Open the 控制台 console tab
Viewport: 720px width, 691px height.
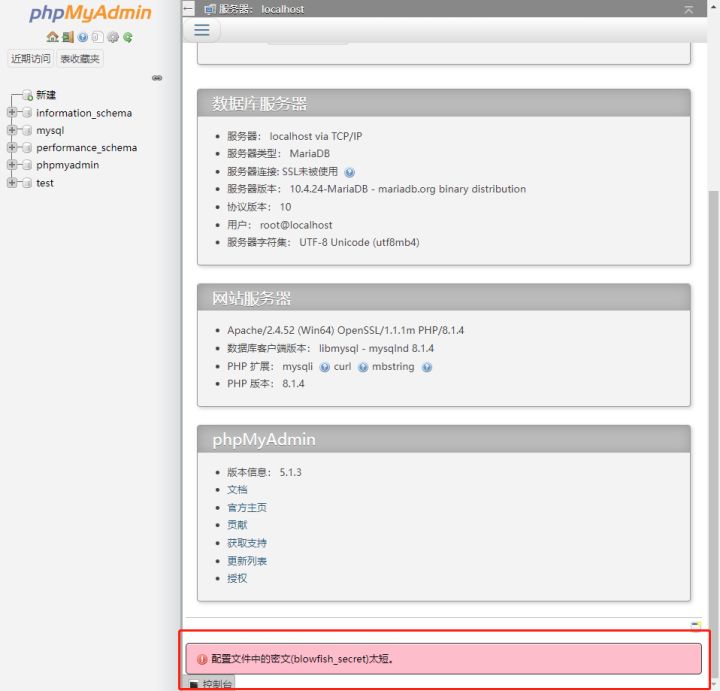211,684
